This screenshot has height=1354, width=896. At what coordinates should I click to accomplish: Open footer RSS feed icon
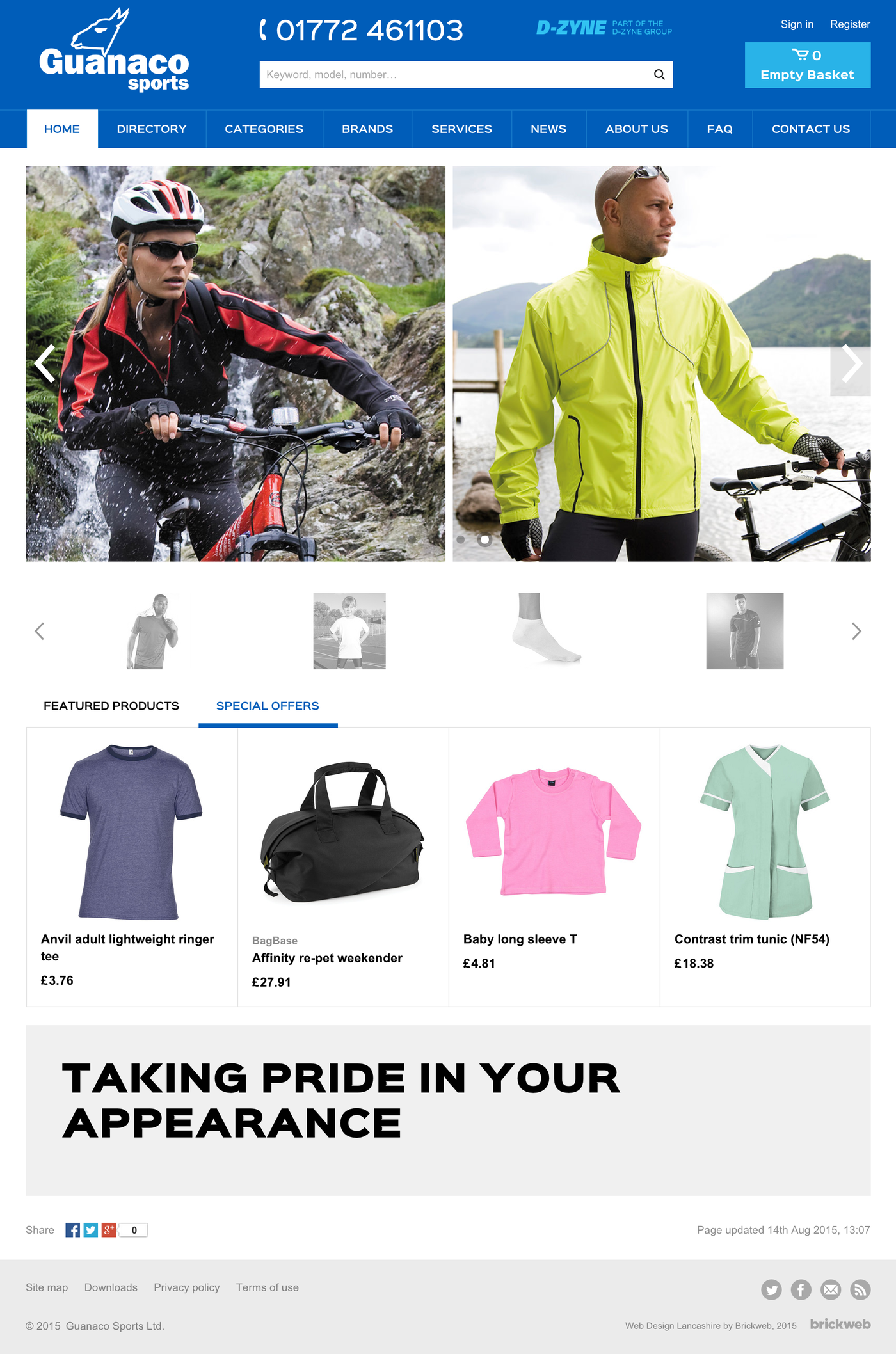860,1289
